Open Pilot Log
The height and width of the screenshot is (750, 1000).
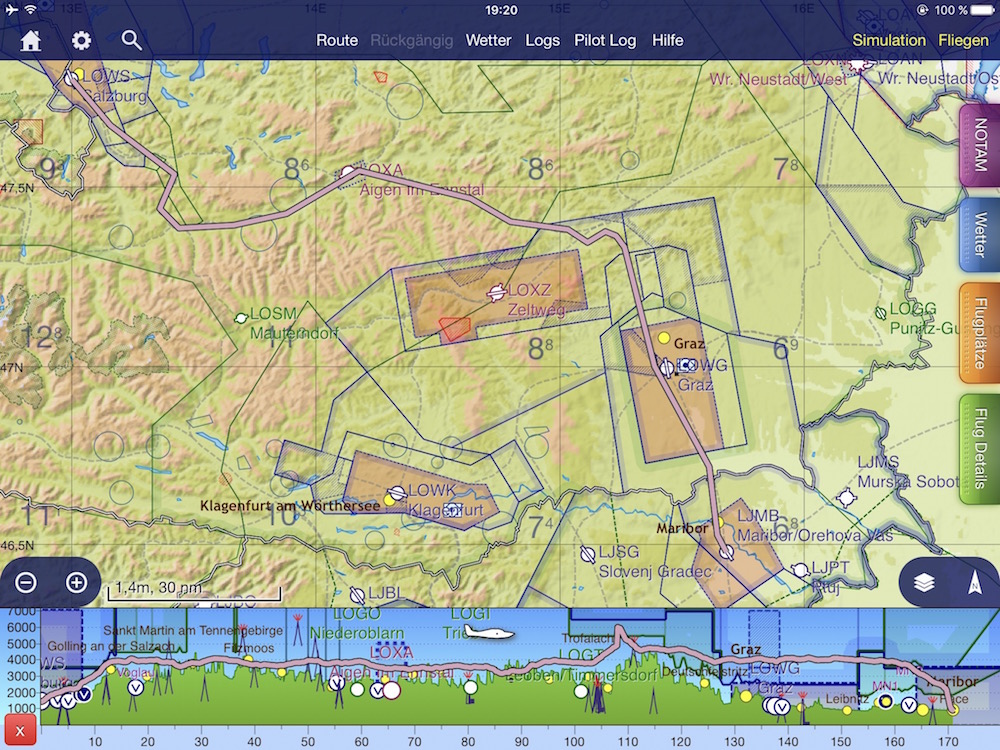(x=605, y=40)
